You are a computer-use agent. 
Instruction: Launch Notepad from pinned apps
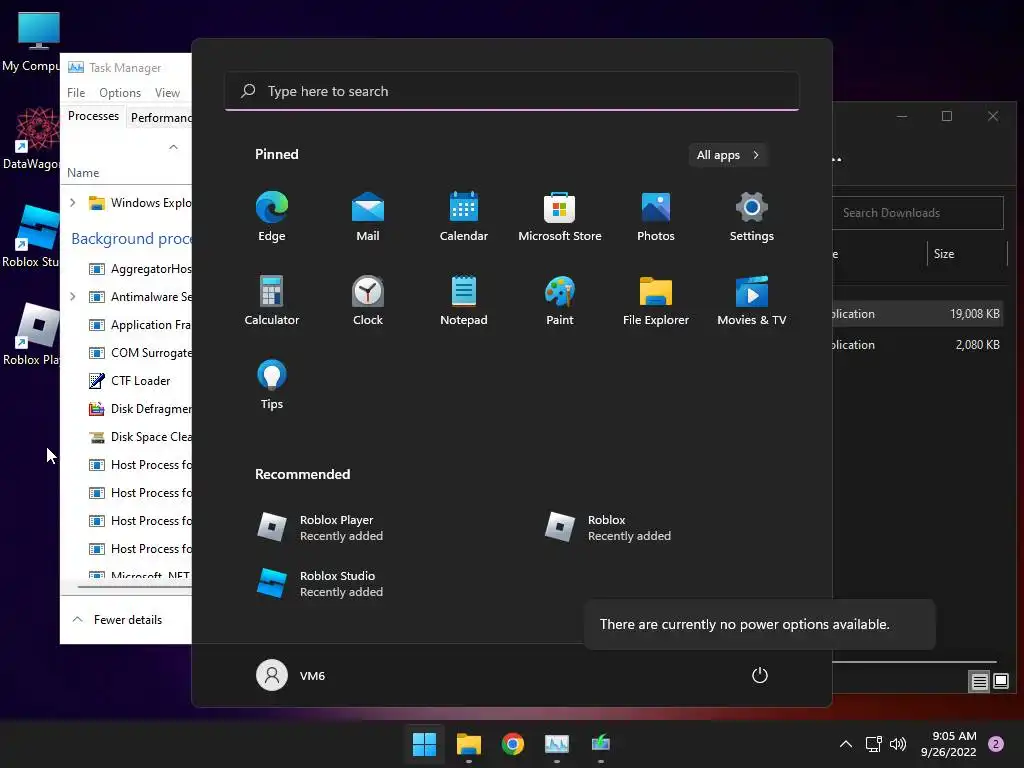[x=464, y=300]
